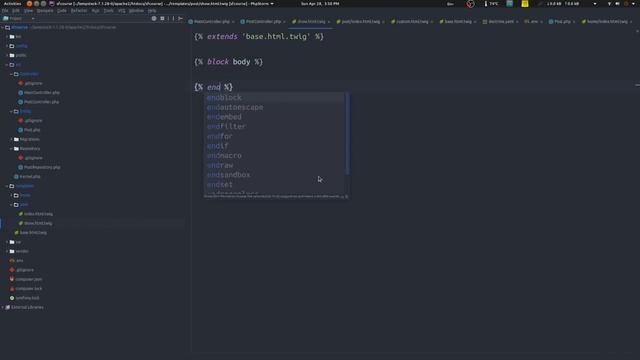640x360 pixels.
Task: Choose endfor completion suggestion
Action: [x=274, y=136]
